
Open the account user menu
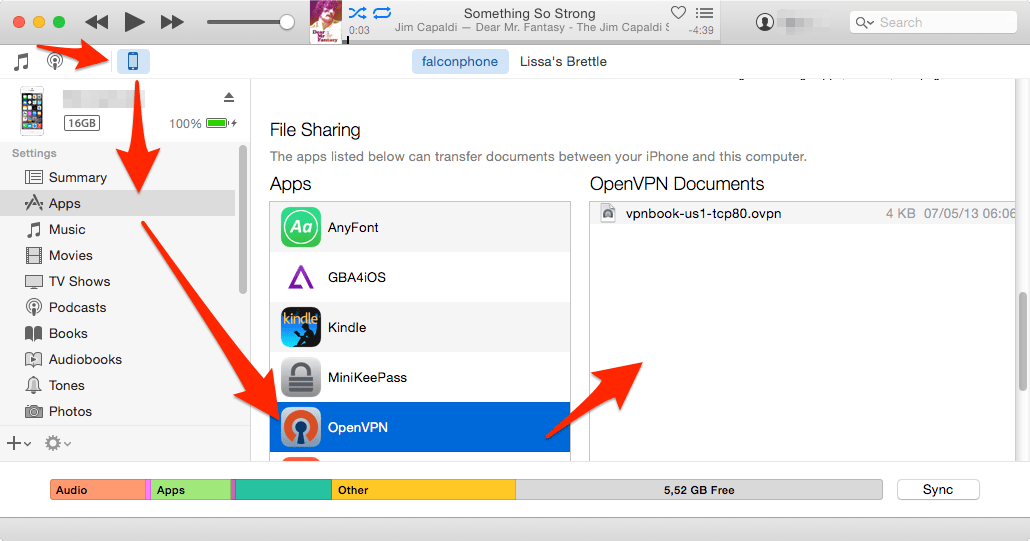pos(765,22)
